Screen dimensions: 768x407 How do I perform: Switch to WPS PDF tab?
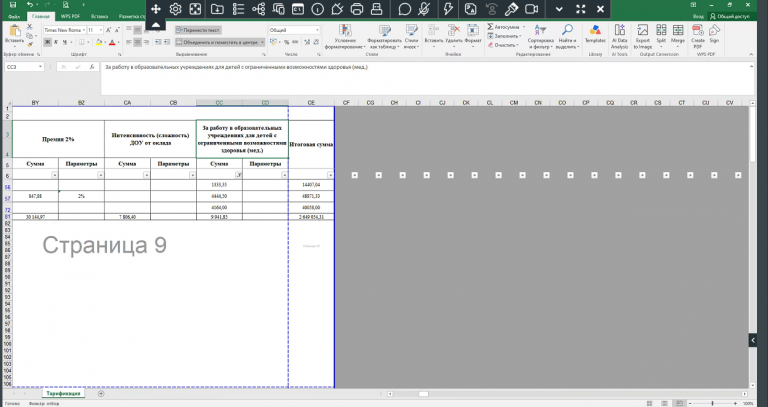pos(71,17)
